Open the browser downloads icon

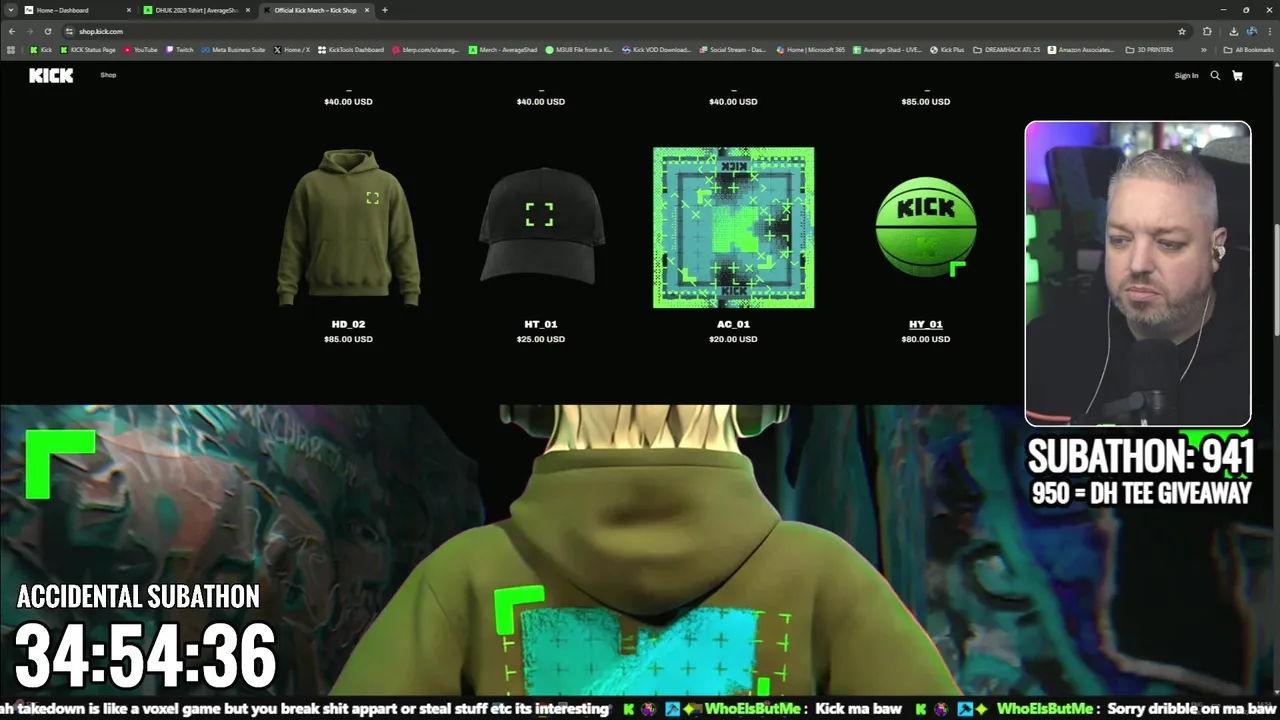pyautogui.click(x=1233, y=31)
